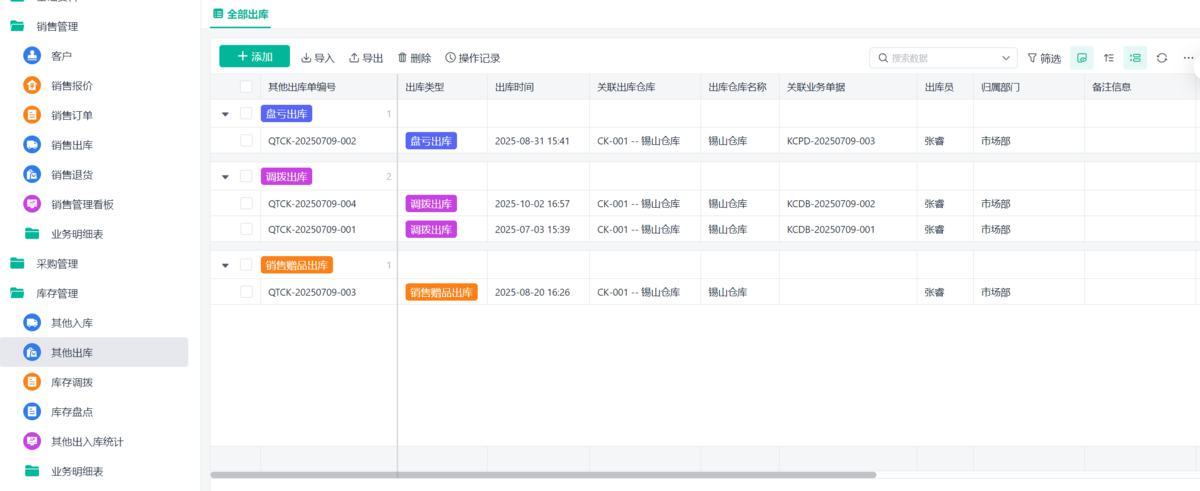Screen dimensions: 1200x491
Task: Collapse the 销售赠品出库 group arrow
Action: 225,266
